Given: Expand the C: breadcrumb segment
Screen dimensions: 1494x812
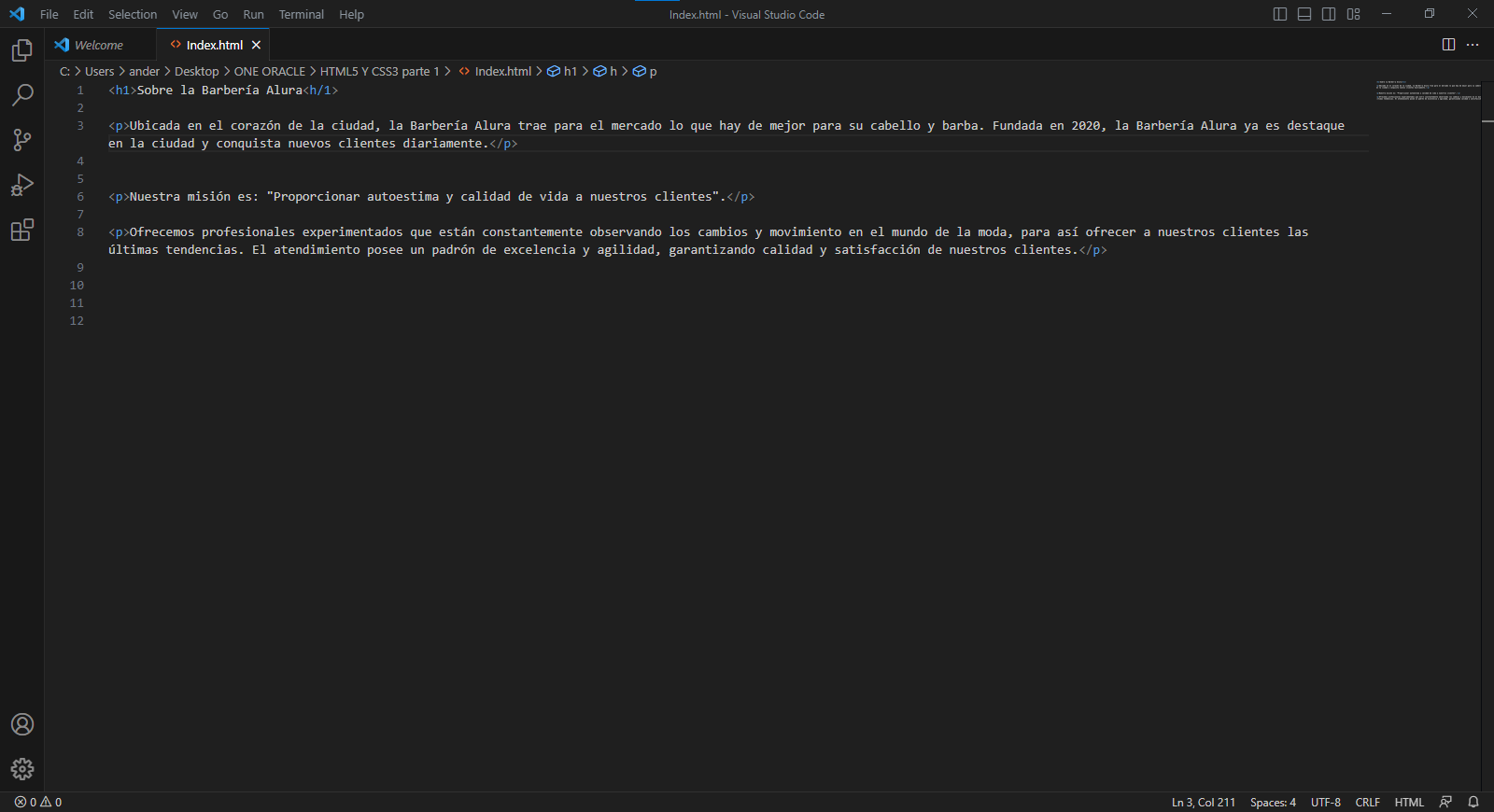Looking at the screenshot, I should (64, 71).
